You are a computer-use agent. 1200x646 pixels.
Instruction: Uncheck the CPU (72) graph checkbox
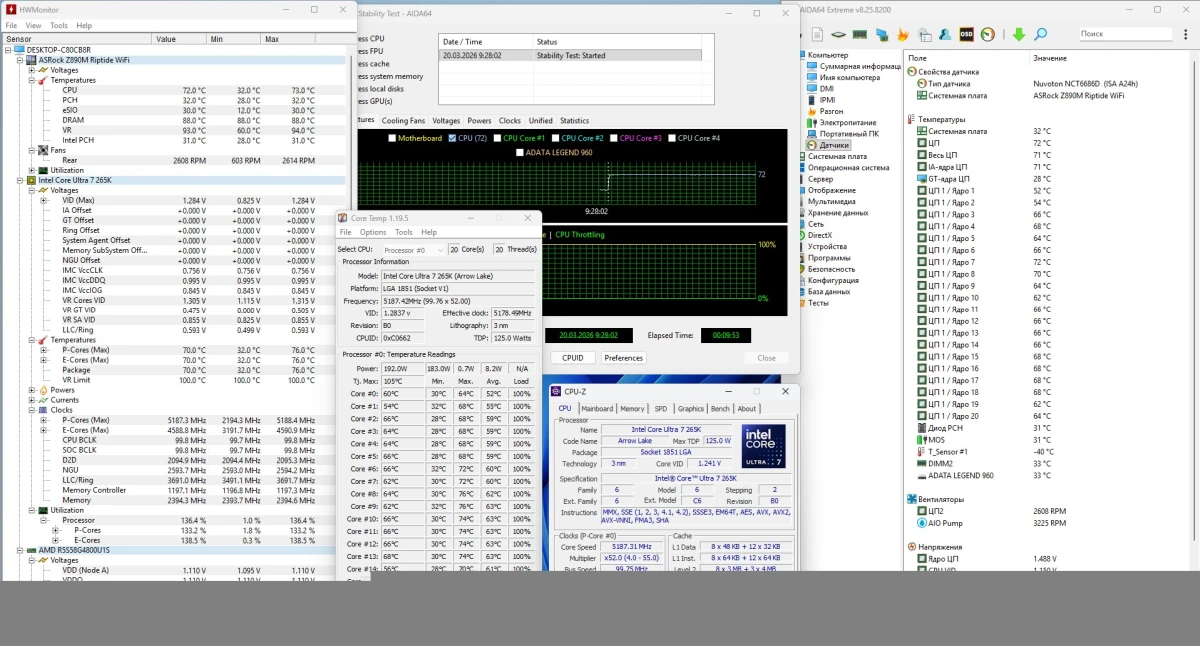(x=453, y=138)
